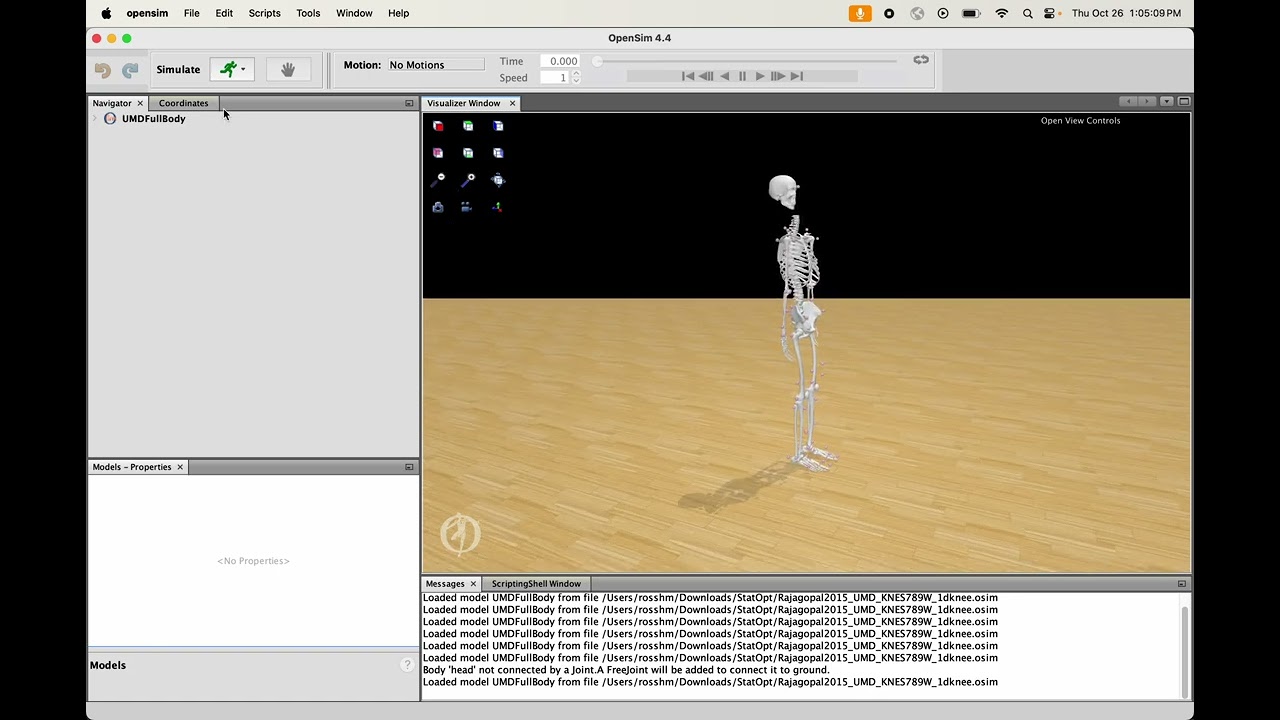Image resolution: width=1280 pixels, height=720 pixels.
Task: Click the hand stop-simulation button
Action: (288, 69)
